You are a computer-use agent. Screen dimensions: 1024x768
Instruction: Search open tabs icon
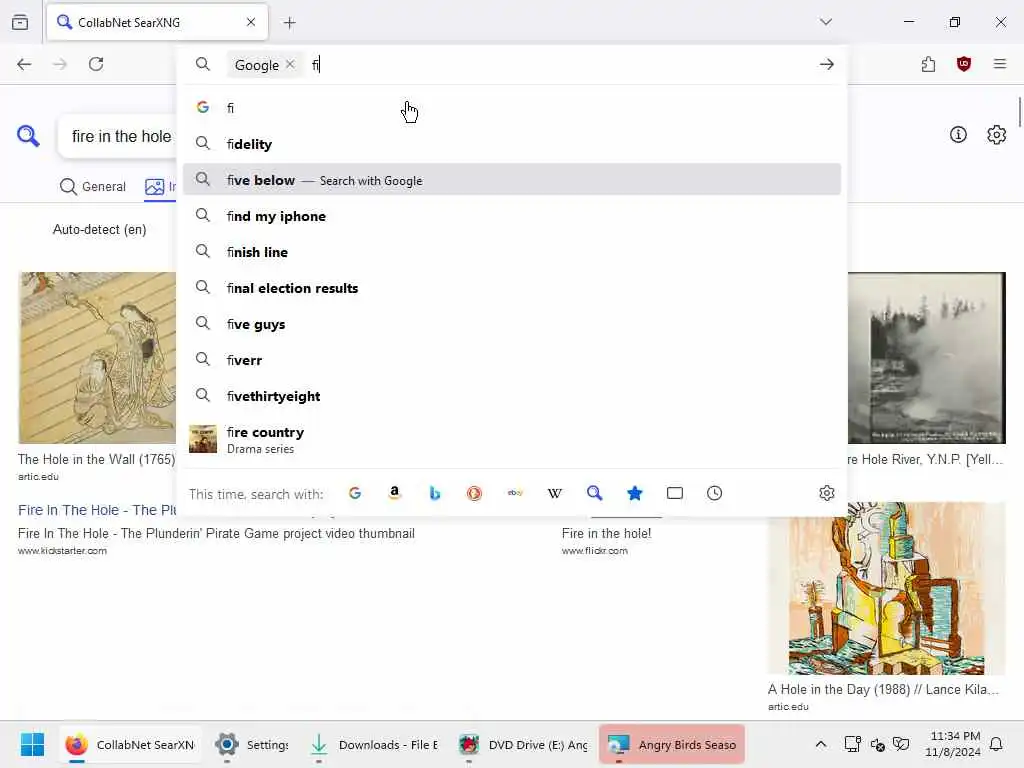click(x=675, y=493)
